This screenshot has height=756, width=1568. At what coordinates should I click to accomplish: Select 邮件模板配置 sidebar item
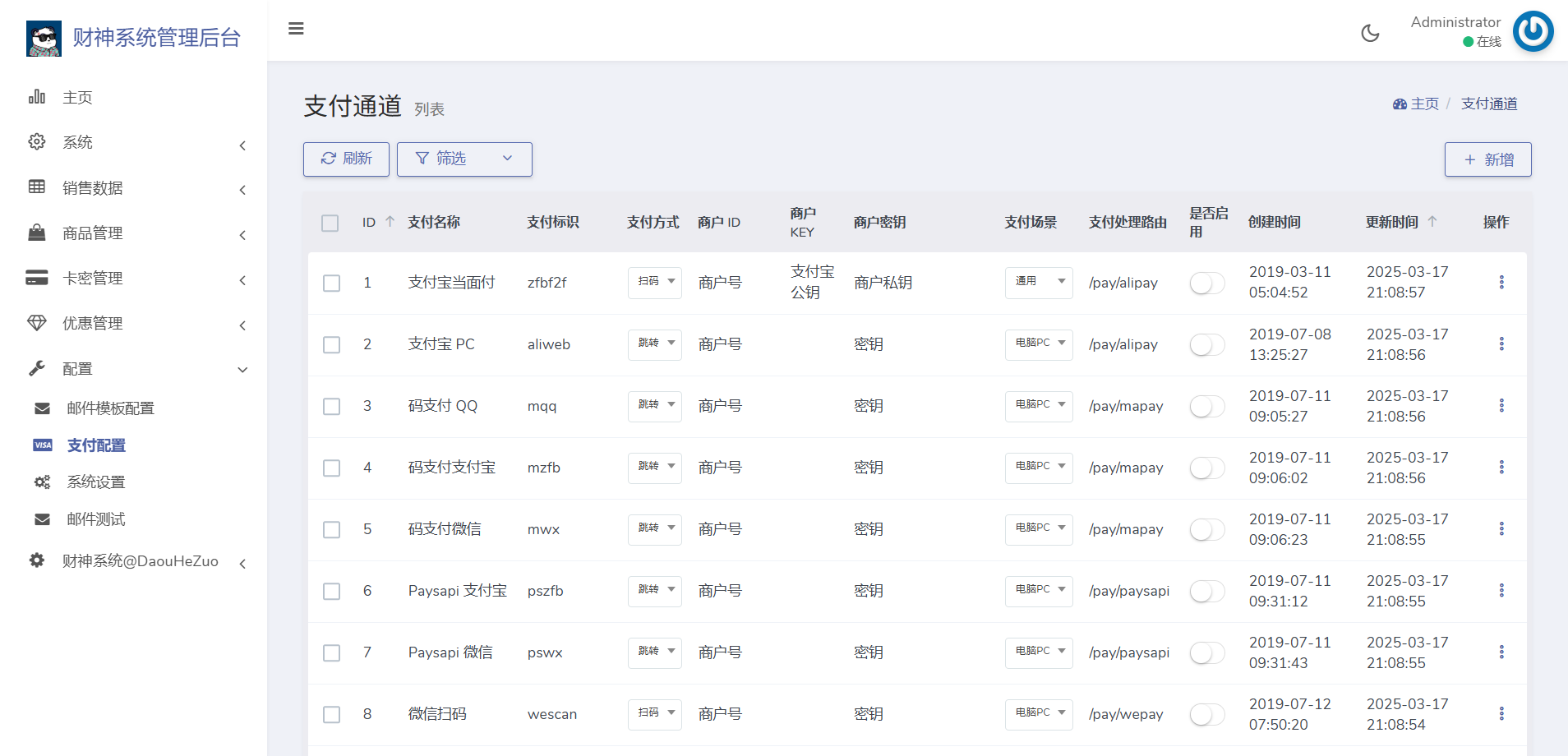(x=110, y=408)
